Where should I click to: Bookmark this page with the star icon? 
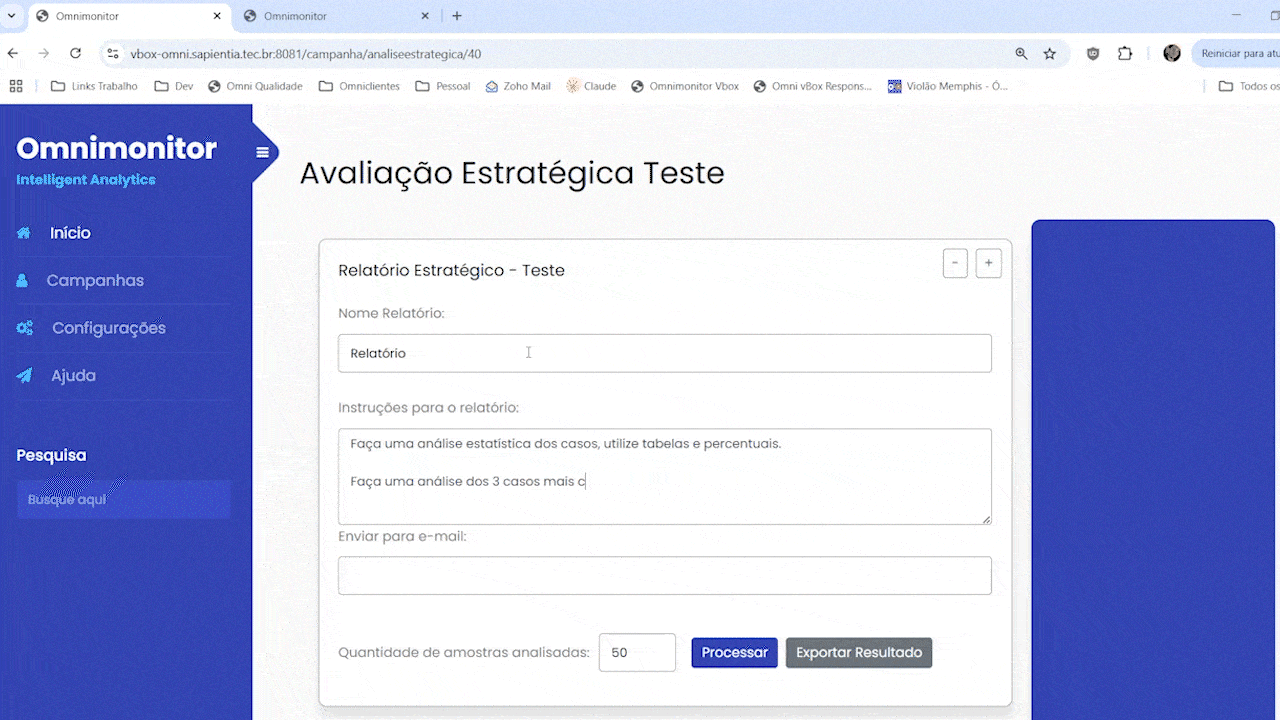point(1050,54)
